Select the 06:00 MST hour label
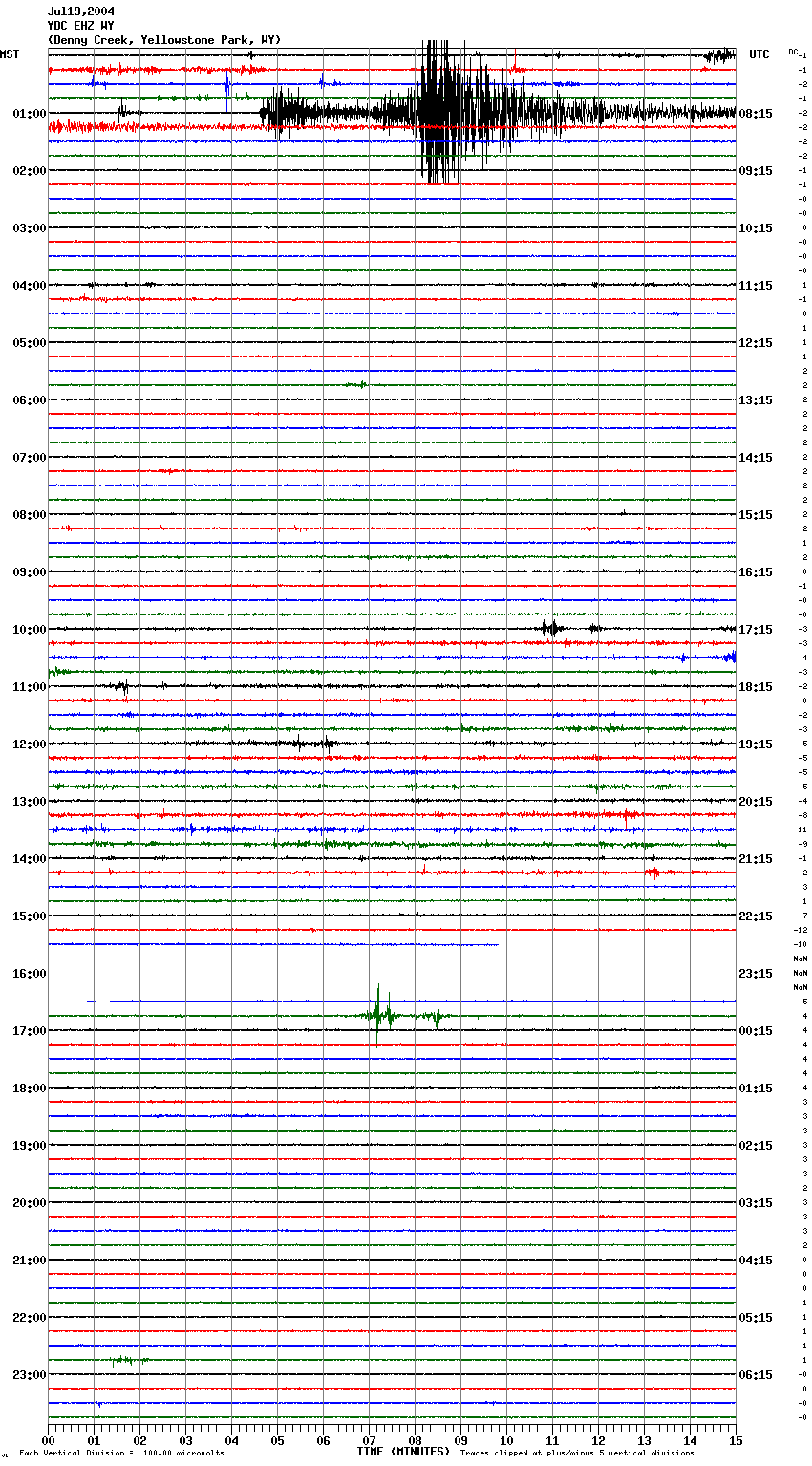812x1466 pixels. (30, 400)
